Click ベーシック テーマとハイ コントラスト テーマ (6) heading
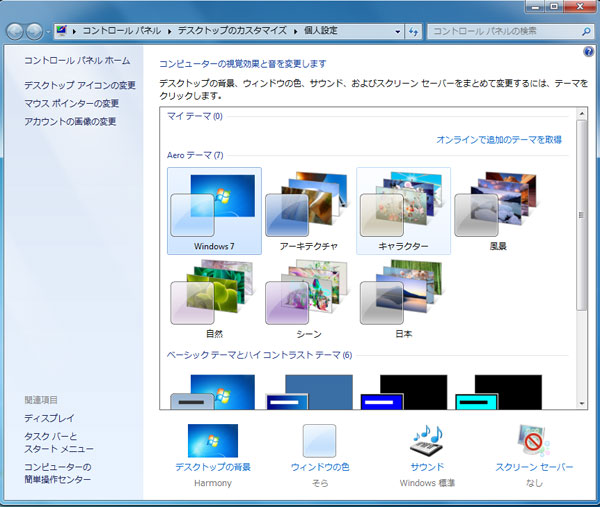Viewport: 600px width, 507px height. click(x=259, y=355)
